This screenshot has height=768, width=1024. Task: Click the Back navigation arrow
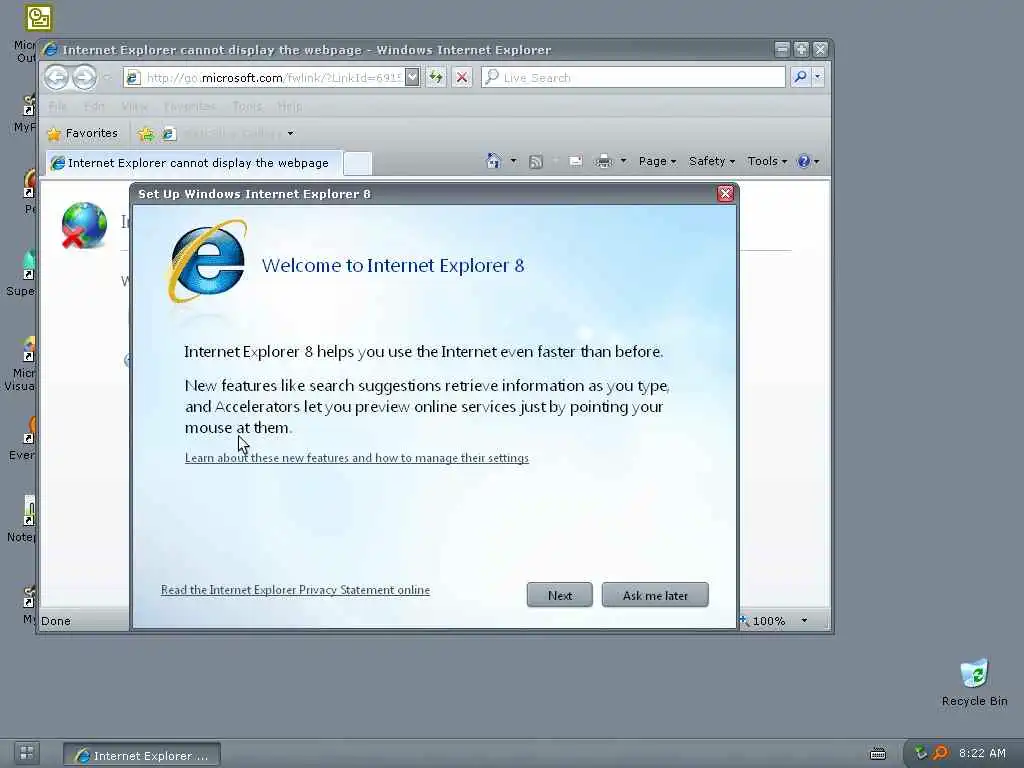pos(56,78)
